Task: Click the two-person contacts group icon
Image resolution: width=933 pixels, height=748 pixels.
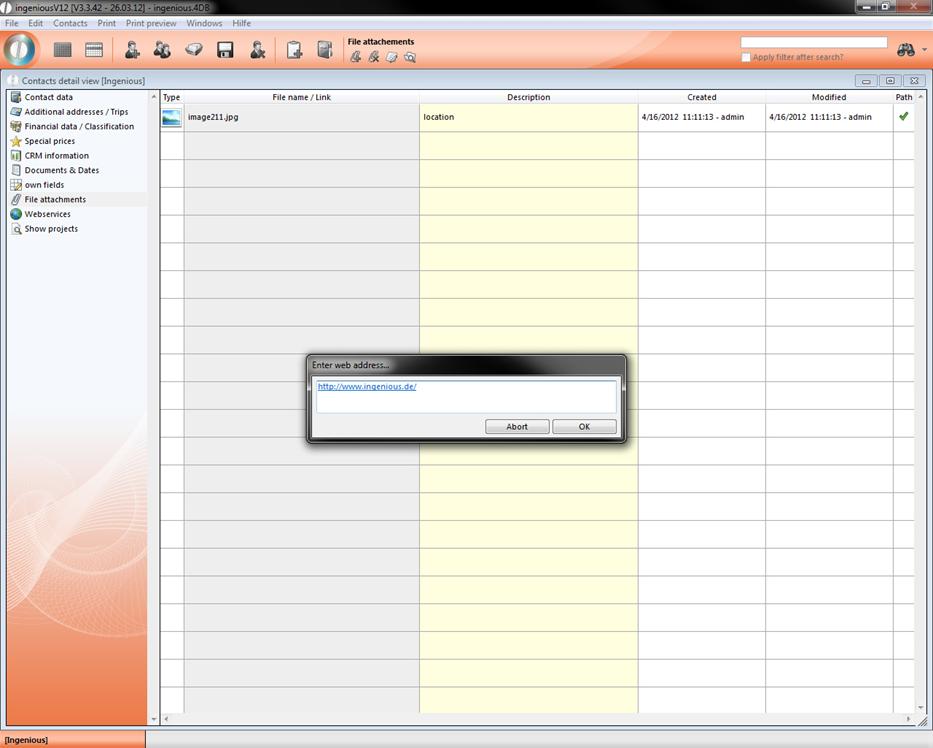Action: (x=162, y=50)
